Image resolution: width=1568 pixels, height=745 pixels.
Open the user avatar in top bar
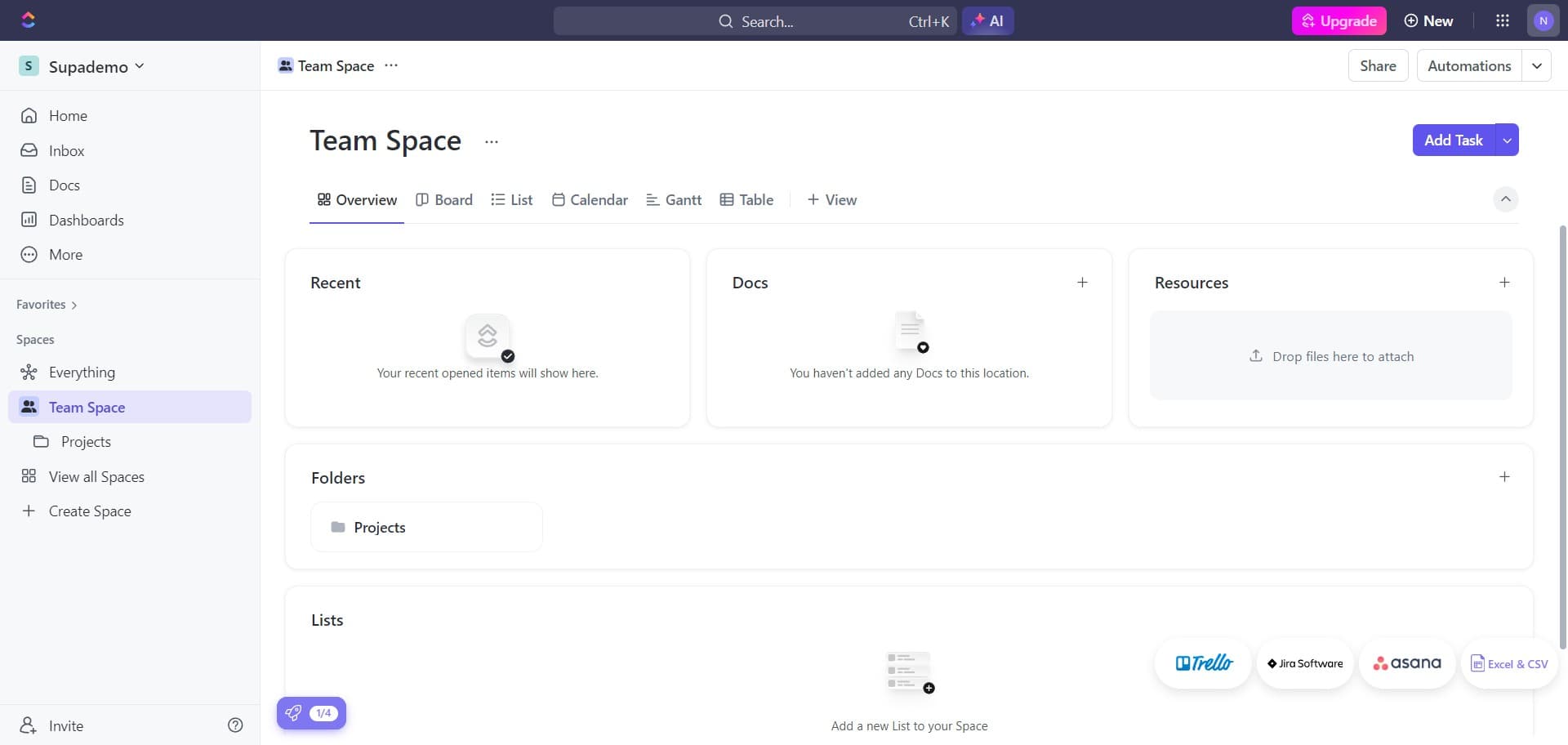point(1543,21)
